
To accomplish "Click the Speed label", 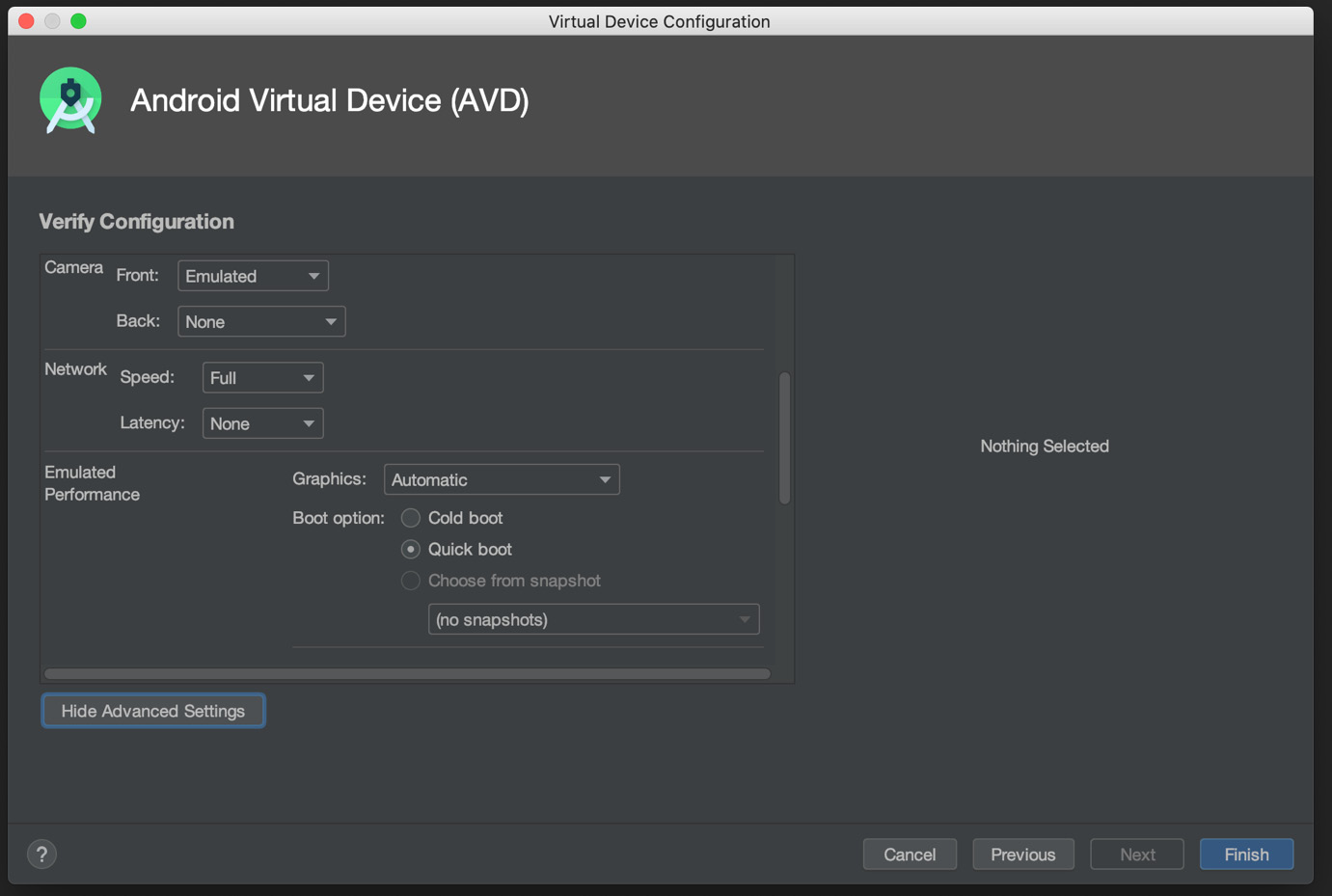I will pos(148,377).
